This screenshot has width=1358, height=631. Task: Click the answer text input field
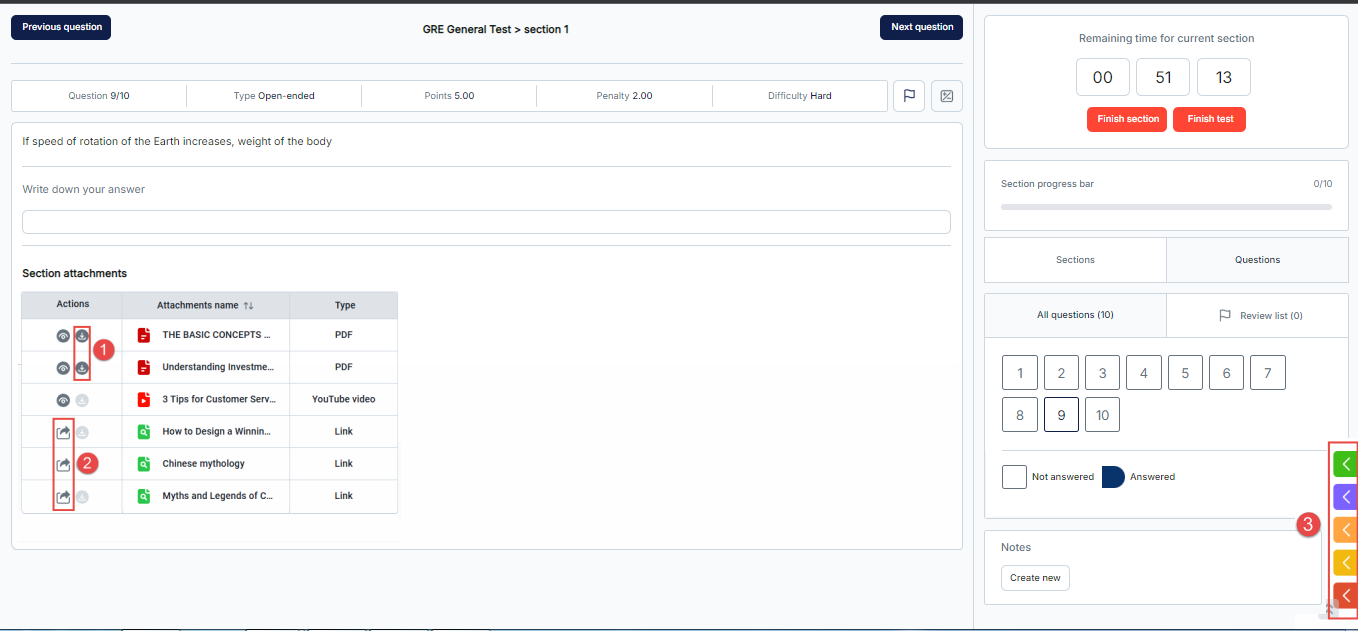click(x=486, y=222)
